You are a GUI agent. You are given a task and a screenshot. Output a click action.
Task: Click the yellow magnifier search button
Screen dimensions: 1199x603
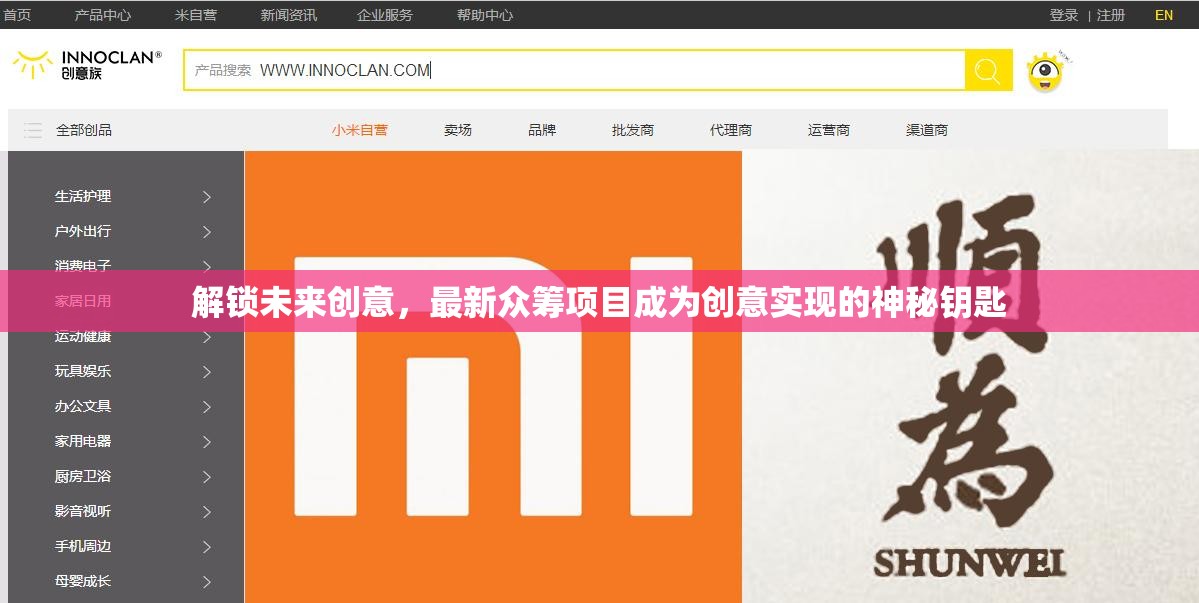[x=988, y=70]
